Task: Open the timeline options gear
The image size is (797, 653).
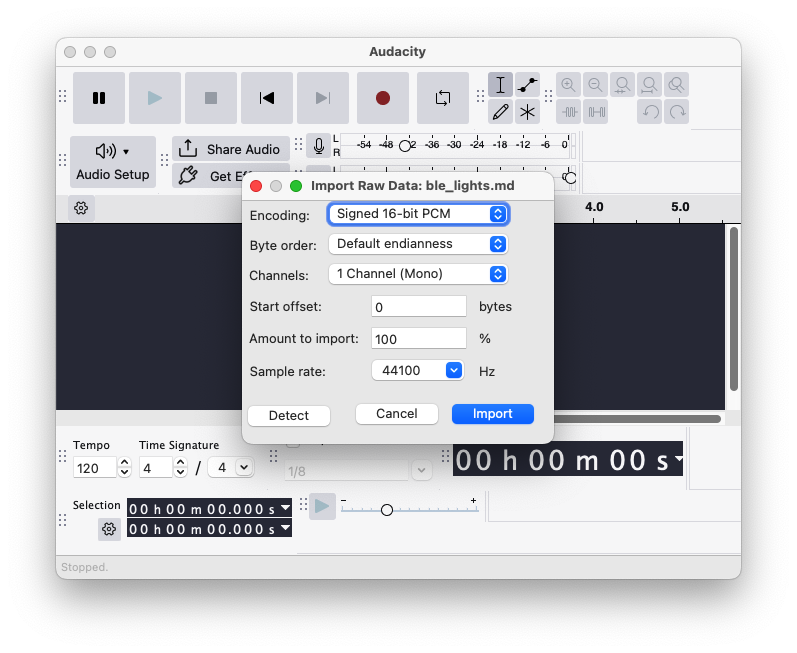Action: 81,208
